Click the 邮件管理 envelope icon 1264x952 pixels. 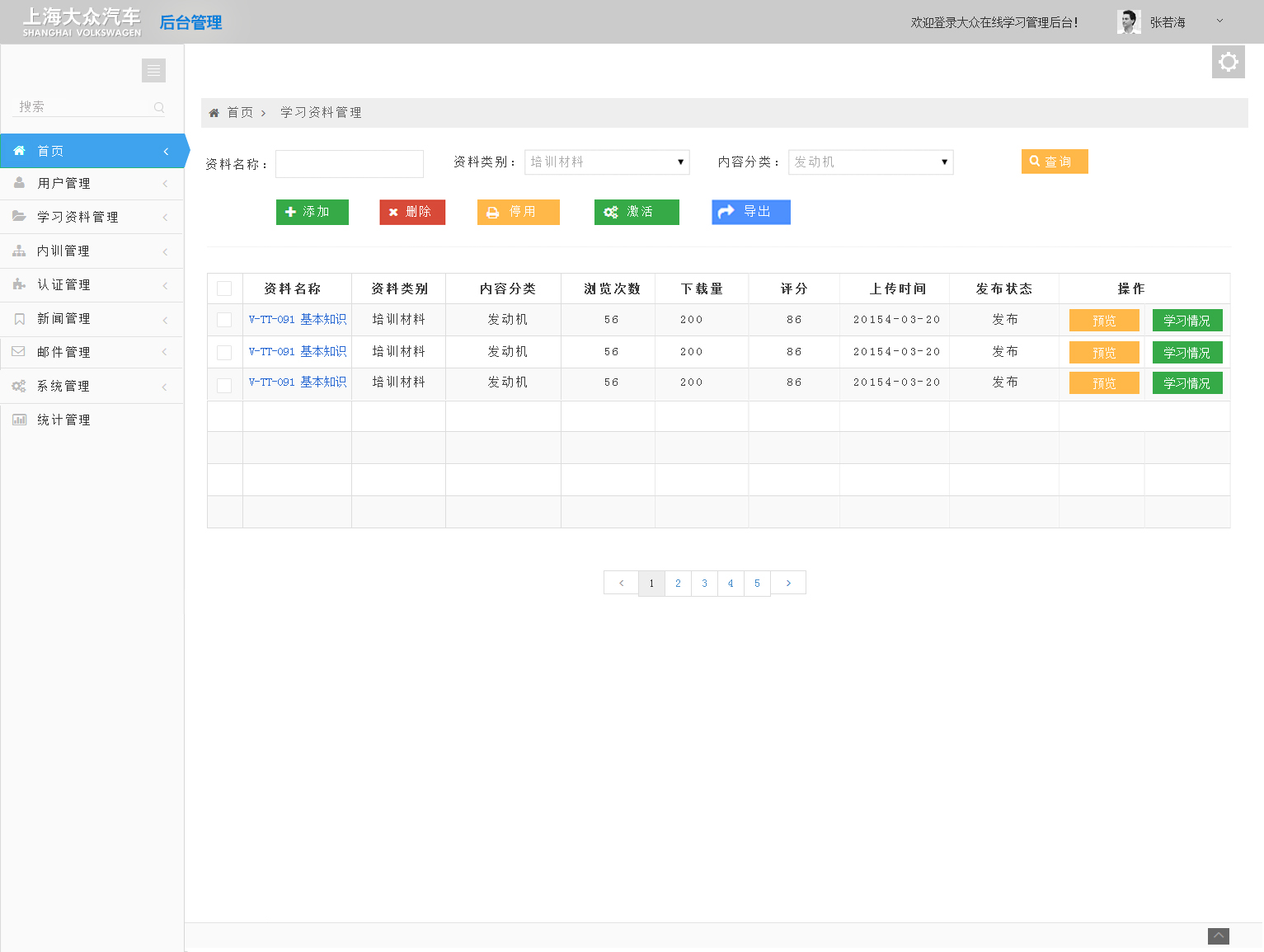click(19, 351)
